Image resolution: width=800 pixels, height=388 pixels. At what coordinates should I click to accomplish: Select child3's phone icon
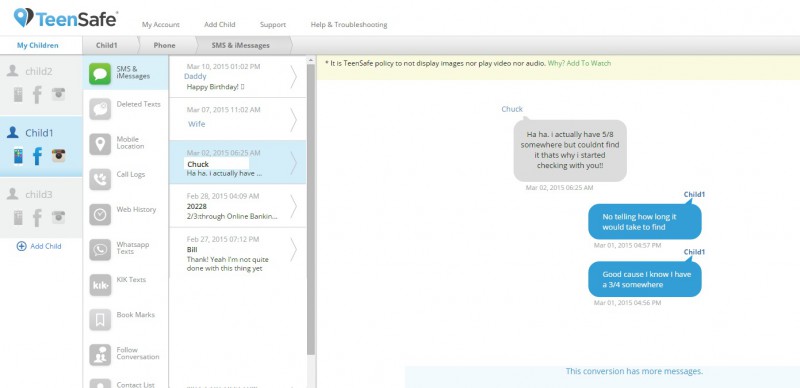[18, 217]
